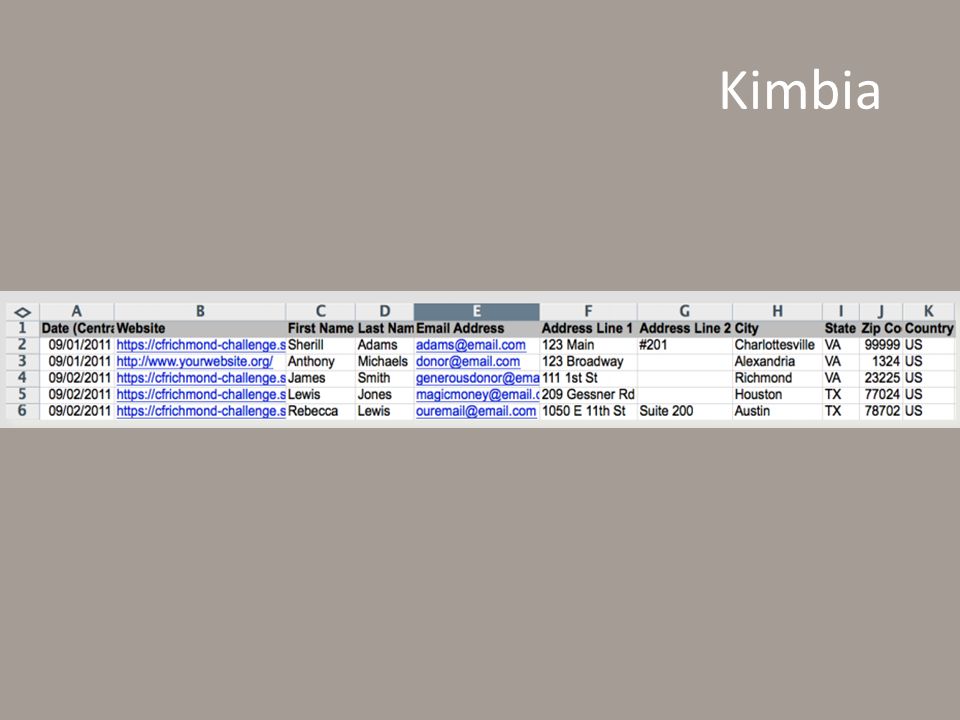Select cell containing '#201'

point(684,345)
